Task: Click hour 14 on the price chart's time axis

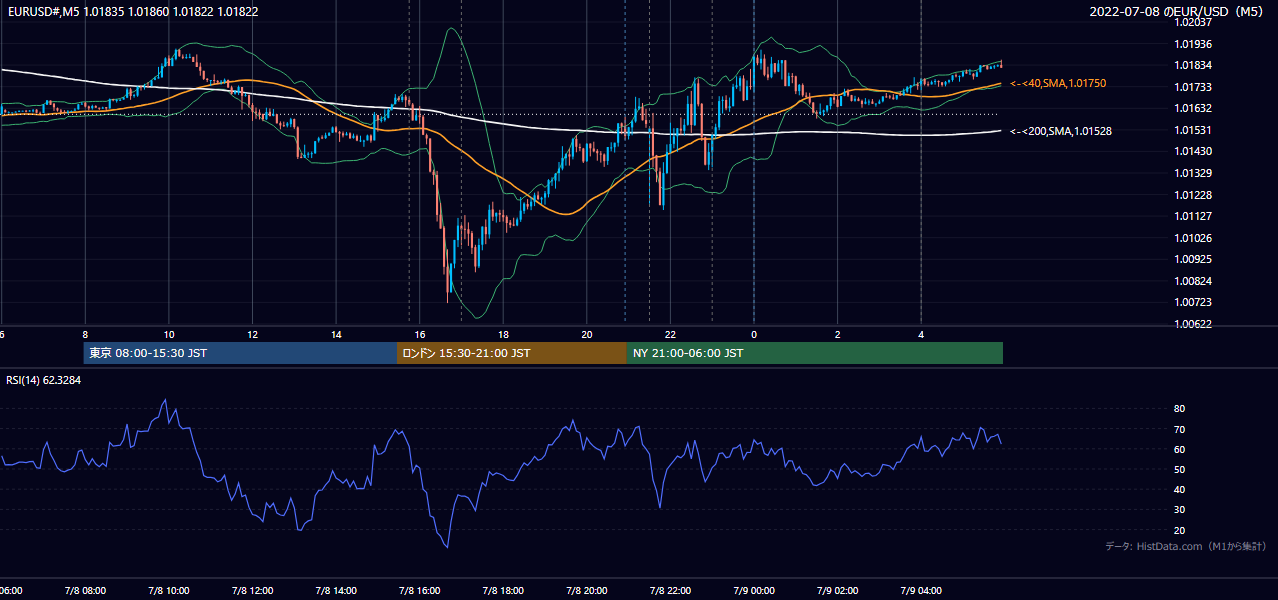Action: click(337, 335)
